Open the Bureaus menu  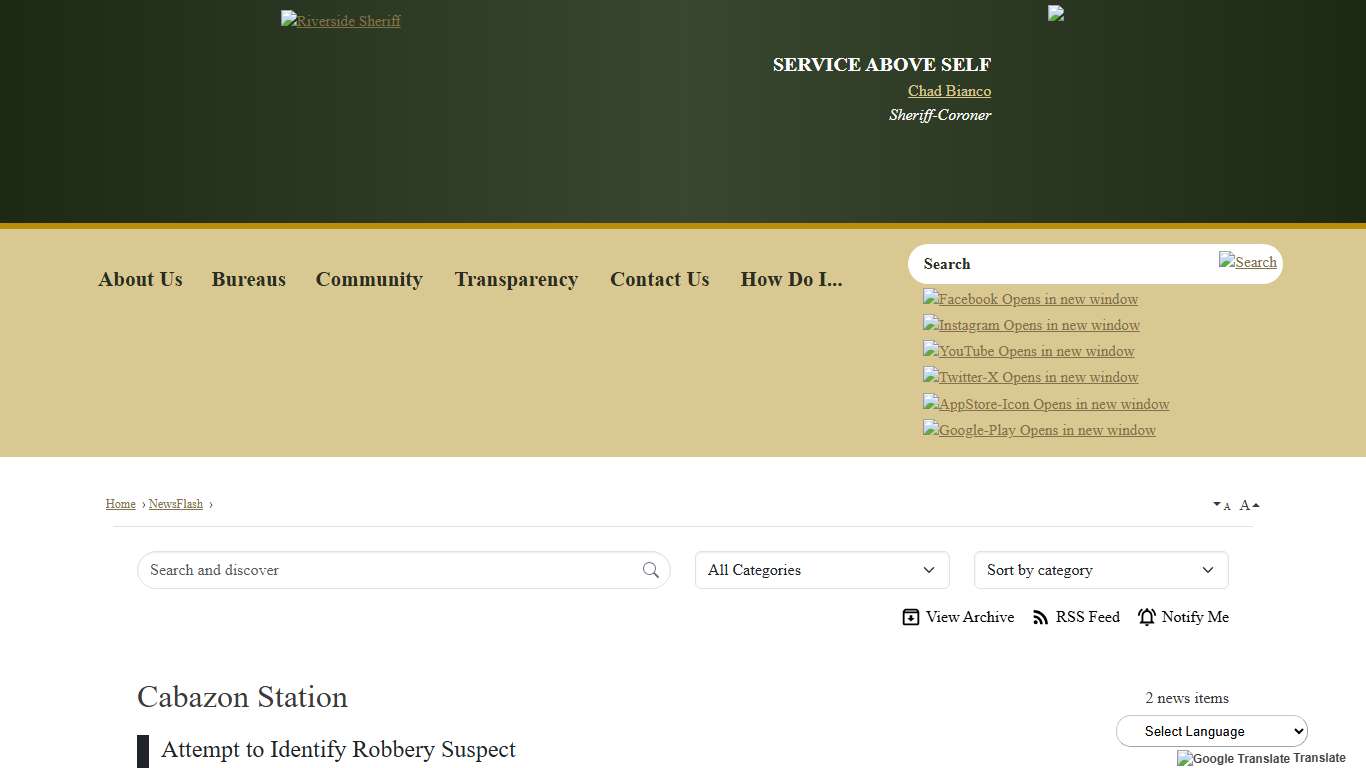click(x=248, y=279)
